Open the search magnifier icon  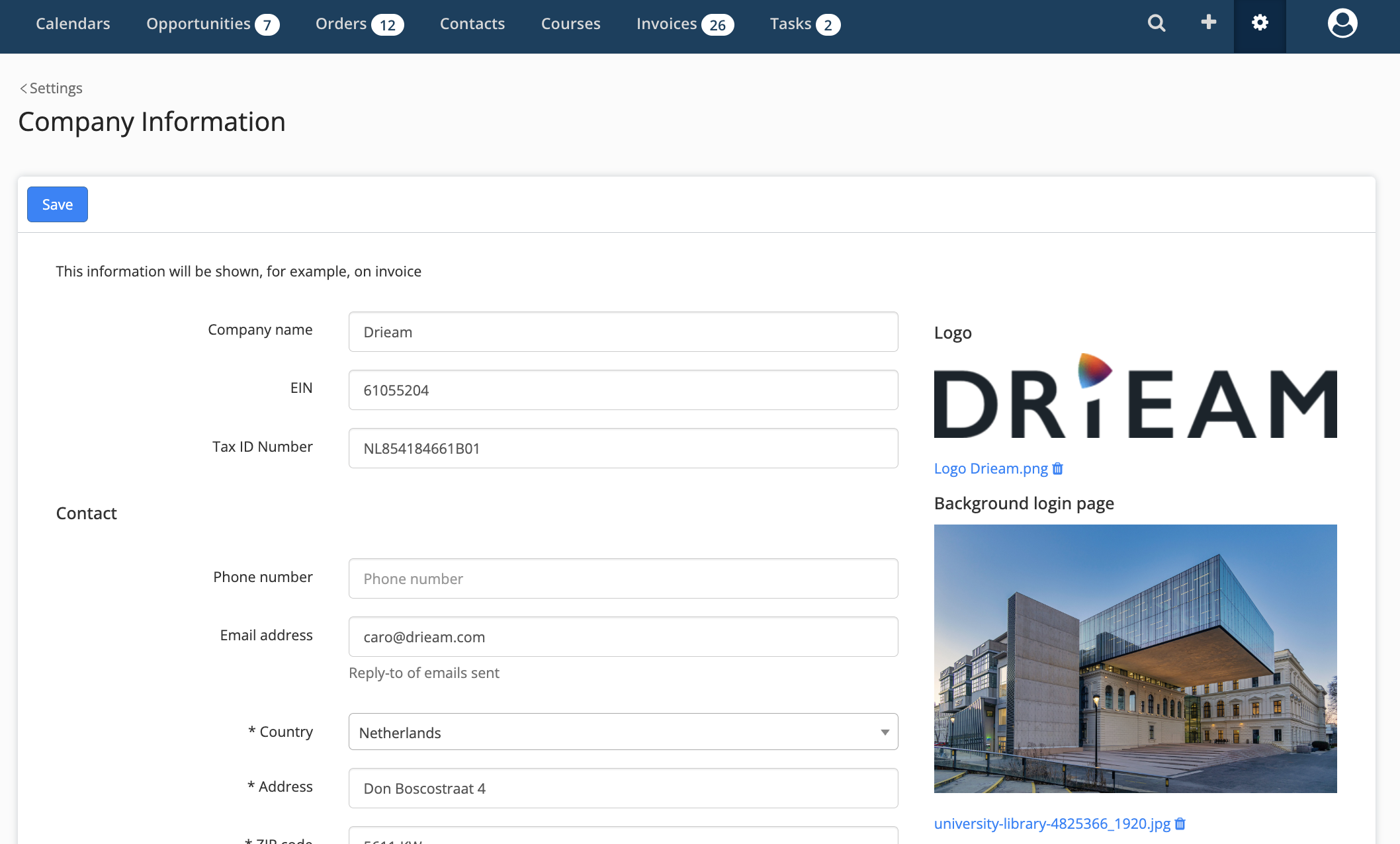pos(1156,23)
